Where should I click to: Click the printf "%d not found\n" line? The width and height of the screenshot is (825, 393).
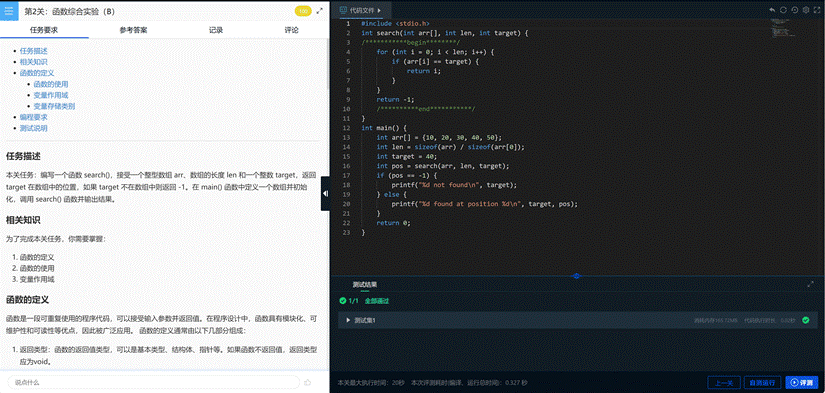[454, 185]
